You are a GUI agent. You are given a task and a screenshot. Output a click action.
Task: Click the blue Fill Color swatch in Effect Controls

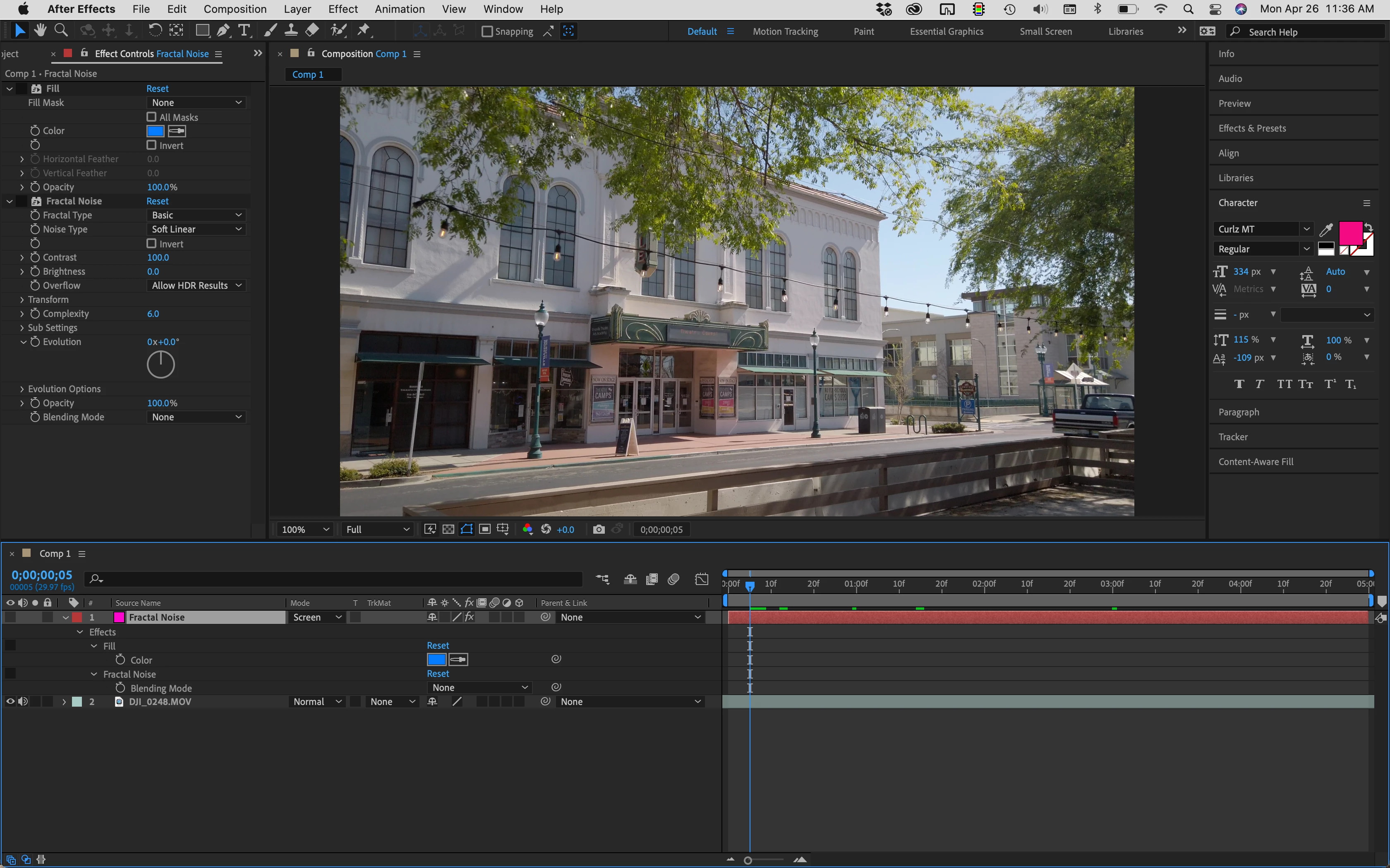click(155, 131)
